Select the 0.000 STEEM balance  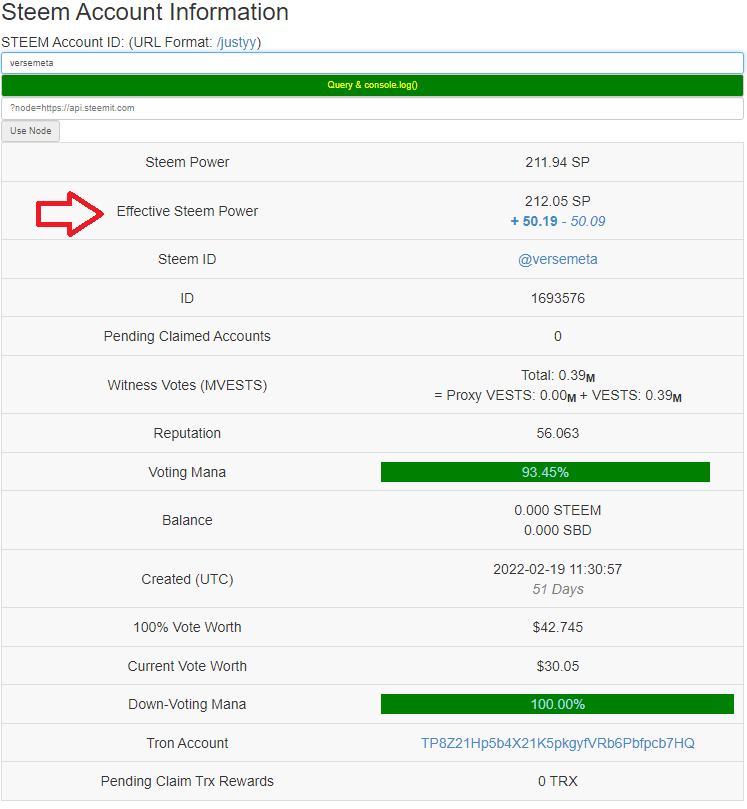558,511
